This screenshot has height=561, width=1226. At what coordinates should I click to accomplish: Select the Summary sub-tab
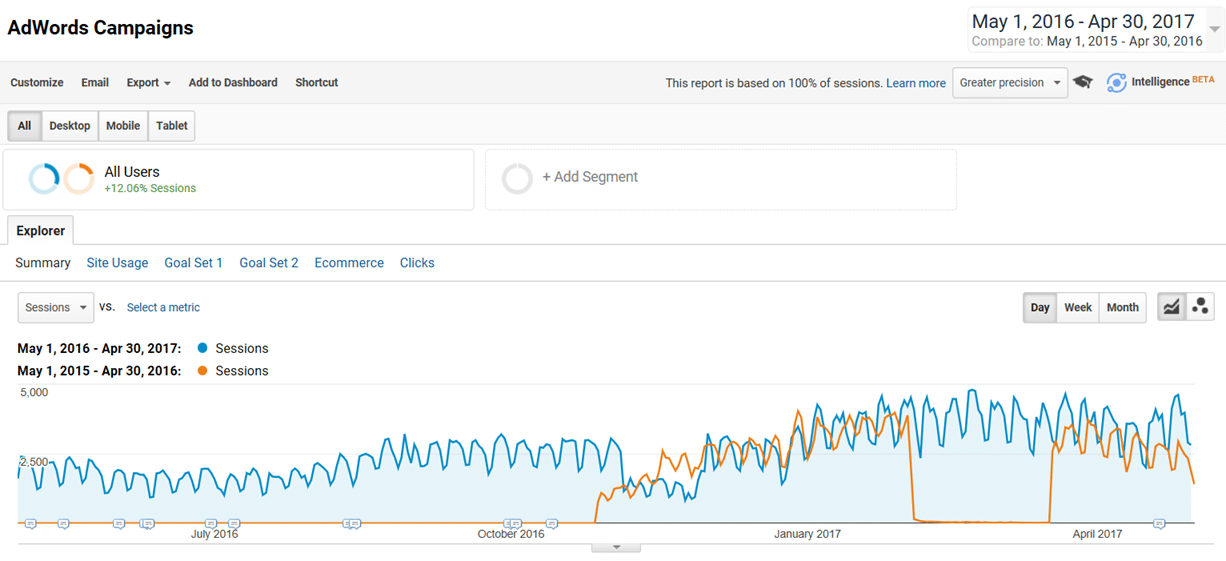coord(43,263)
